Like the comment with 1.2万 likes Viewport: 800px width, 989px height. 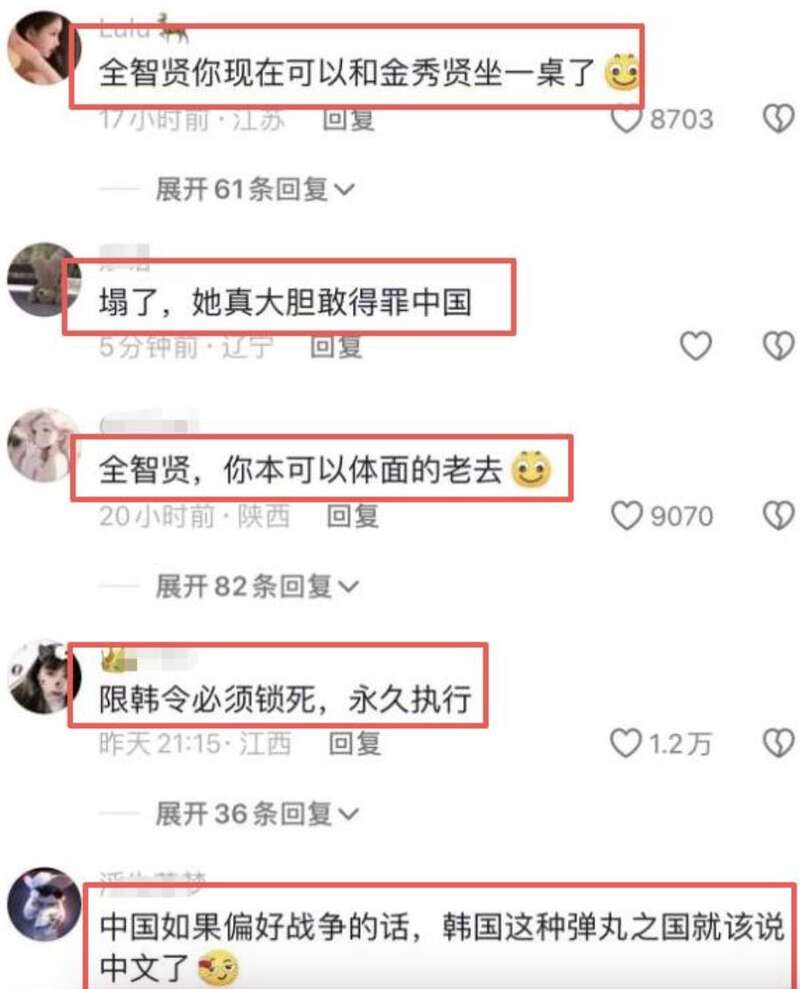626,744
